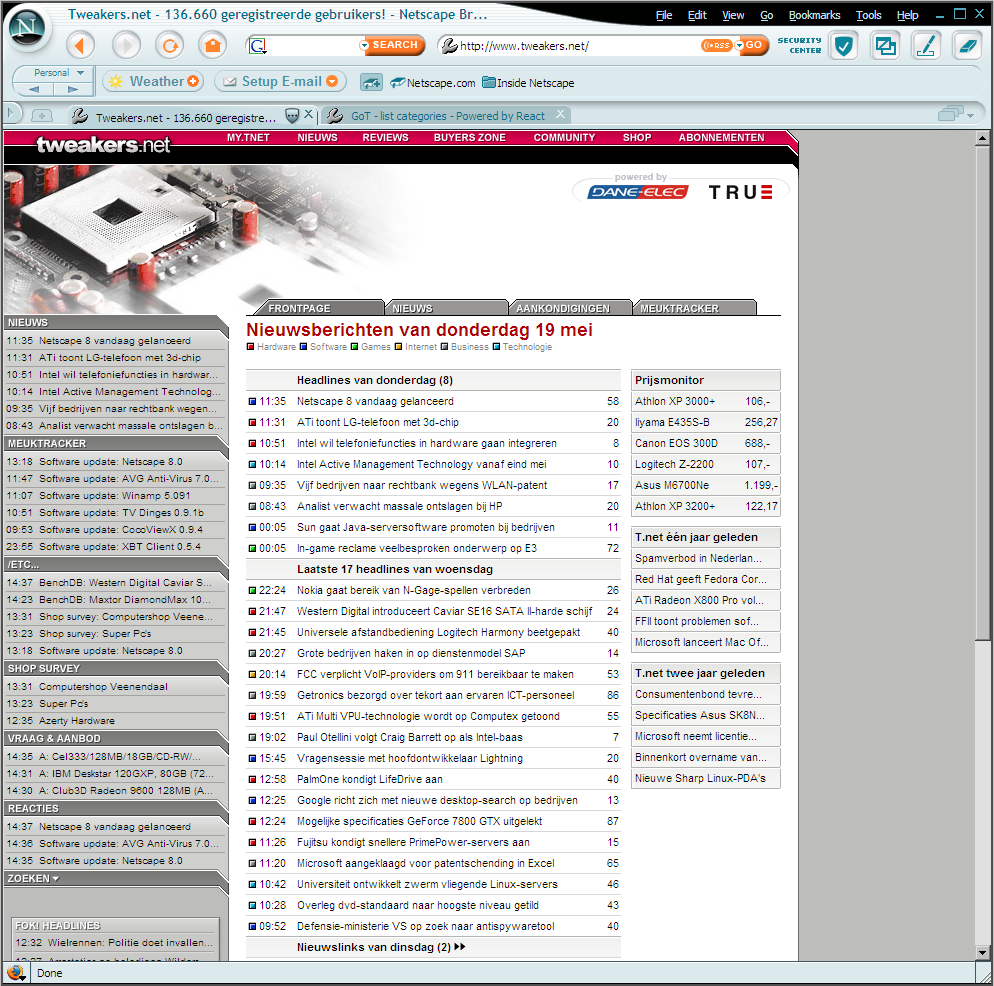The image size is (994, 986).
Task: Click the eraser clear-data icon
Action: point(967,46)
